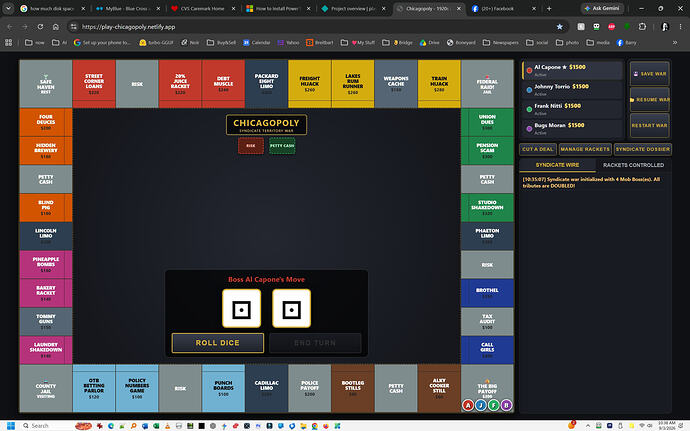The image size is (690, 431).
Task: Click the purple B player token
Action: (506, 405)
